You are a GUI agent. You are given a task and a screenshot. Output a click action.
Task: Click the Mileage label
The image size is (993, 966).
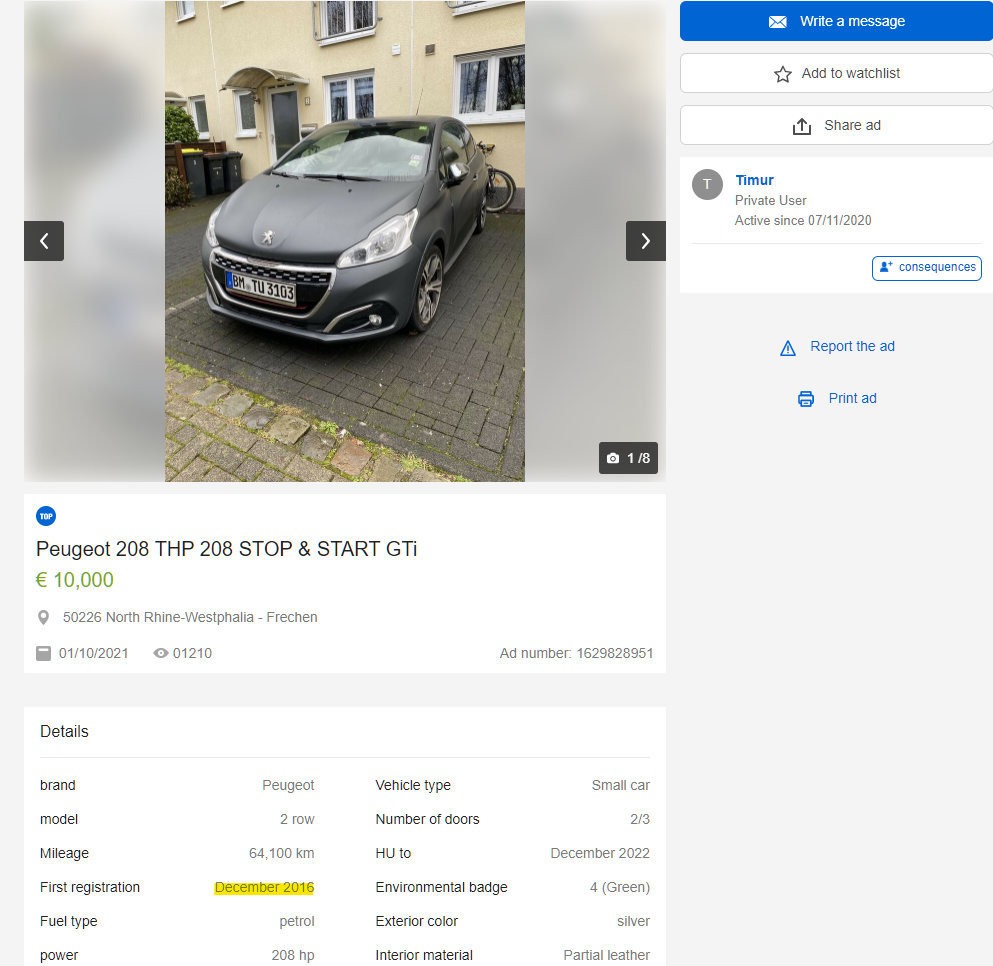pyautogui.click(x=65, y=853)
